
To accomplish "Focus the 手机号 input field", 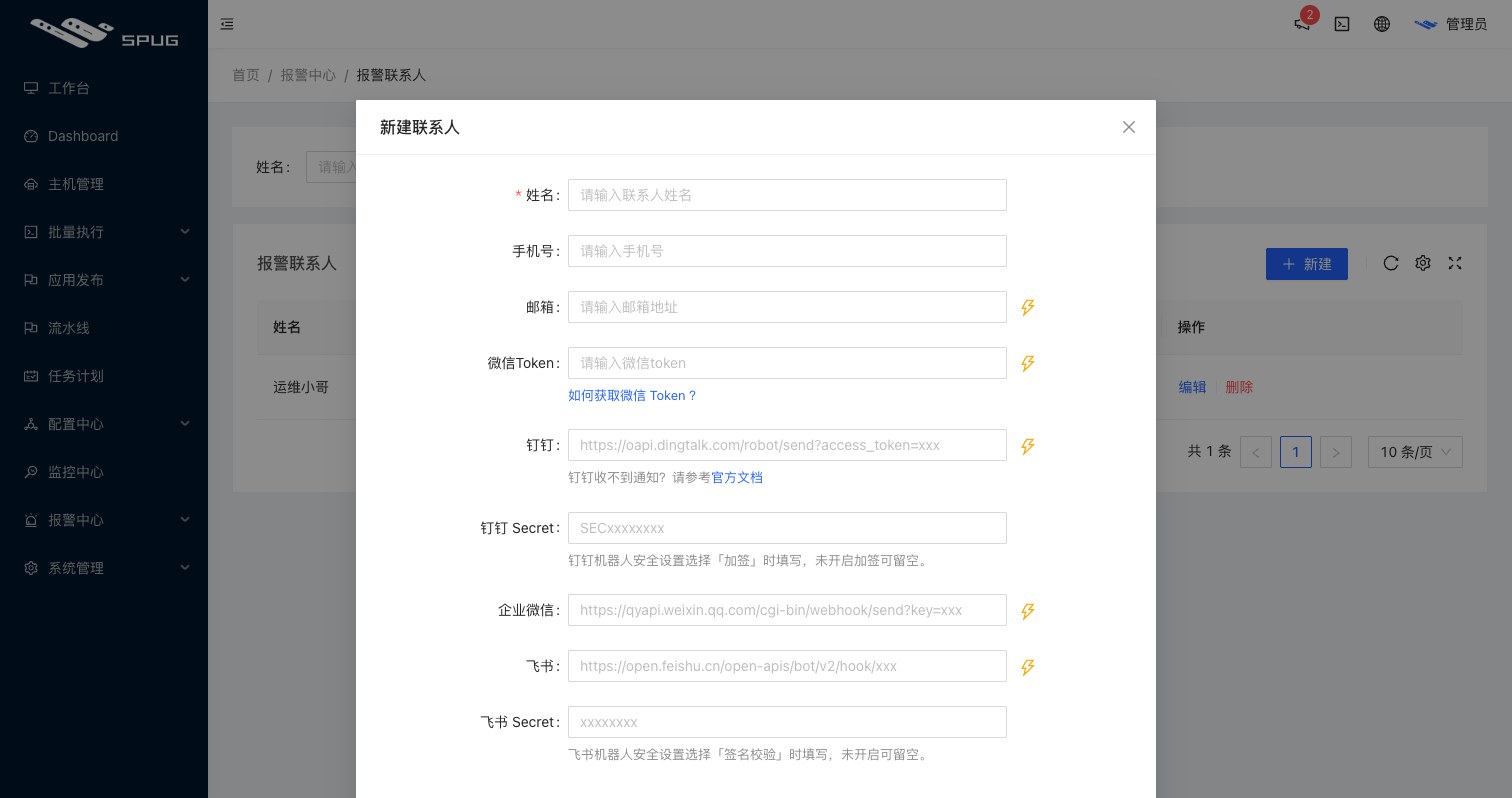I will pos(787,251).
